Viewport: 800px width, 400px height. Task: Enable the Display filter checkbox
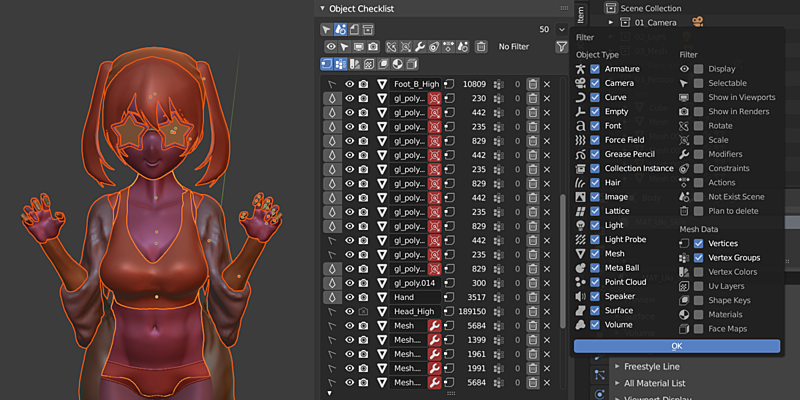coord(698,69)
